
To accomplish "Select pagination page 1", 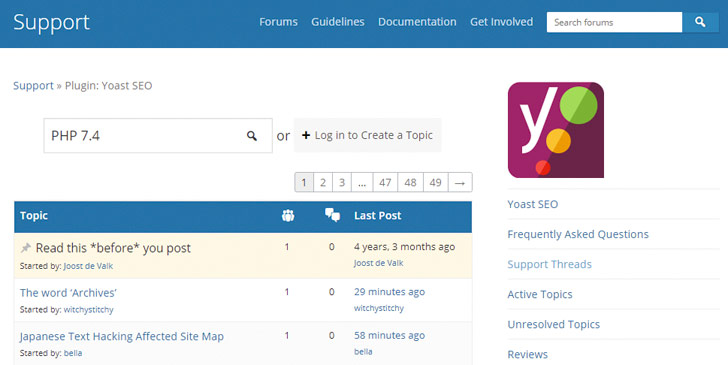I will (304, 182).
